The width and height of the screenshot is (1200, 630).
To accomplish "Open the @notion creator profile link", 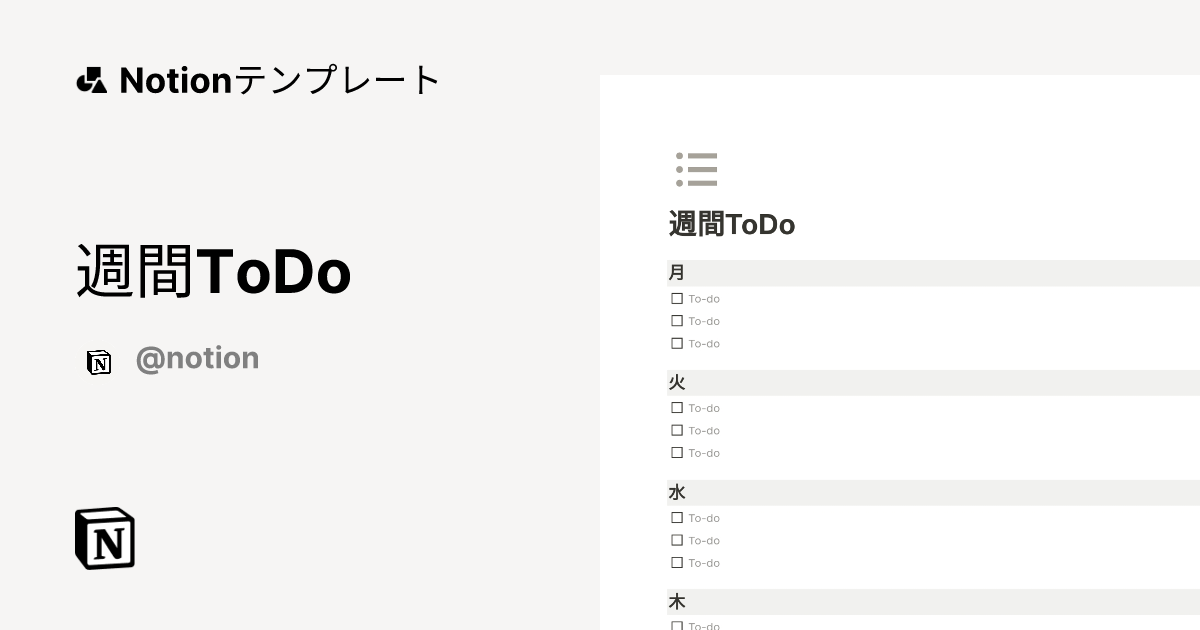I will coord(197,358).
